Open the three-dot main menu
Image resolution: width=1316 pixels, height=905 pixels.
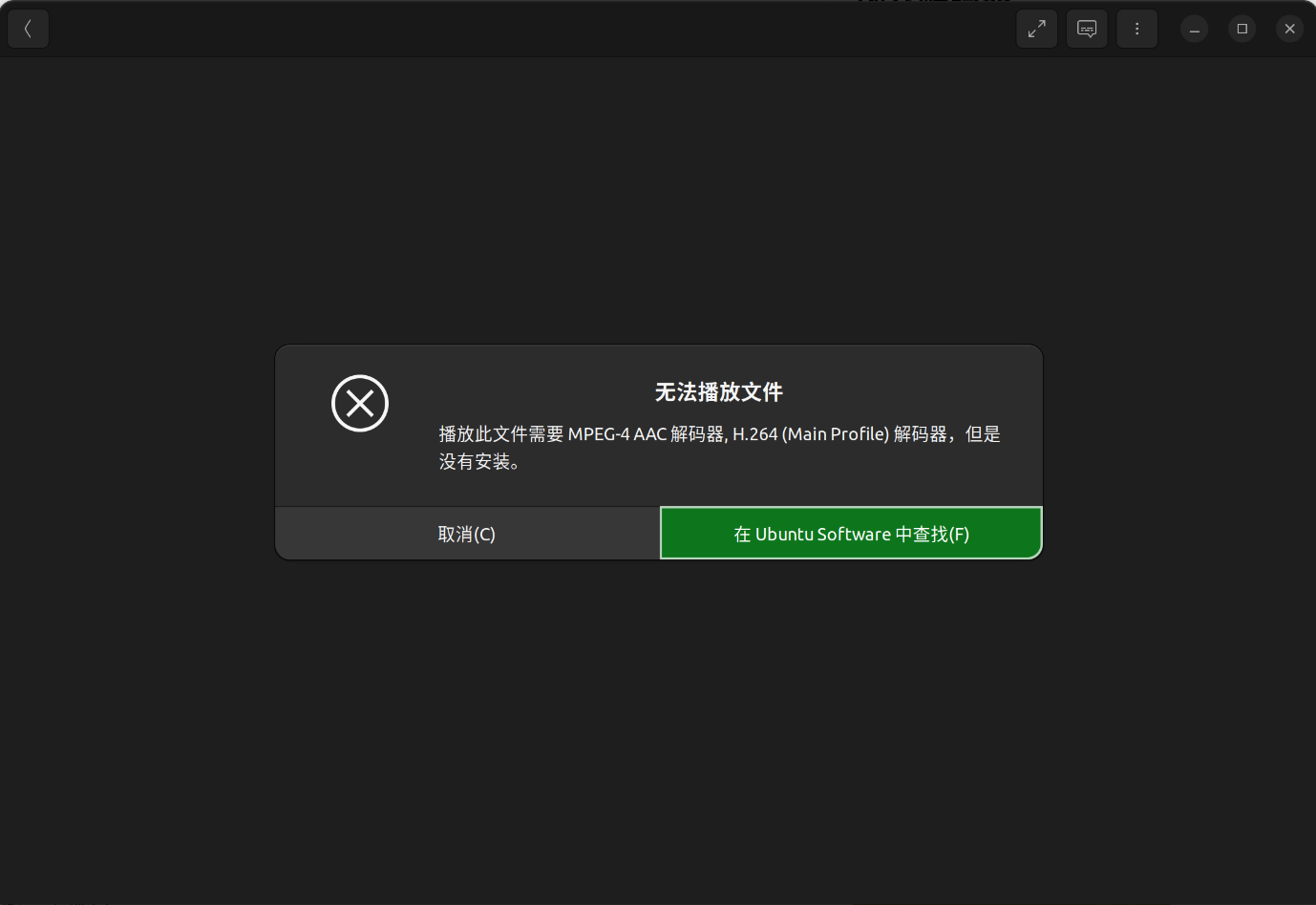[x=1136, y=29]
